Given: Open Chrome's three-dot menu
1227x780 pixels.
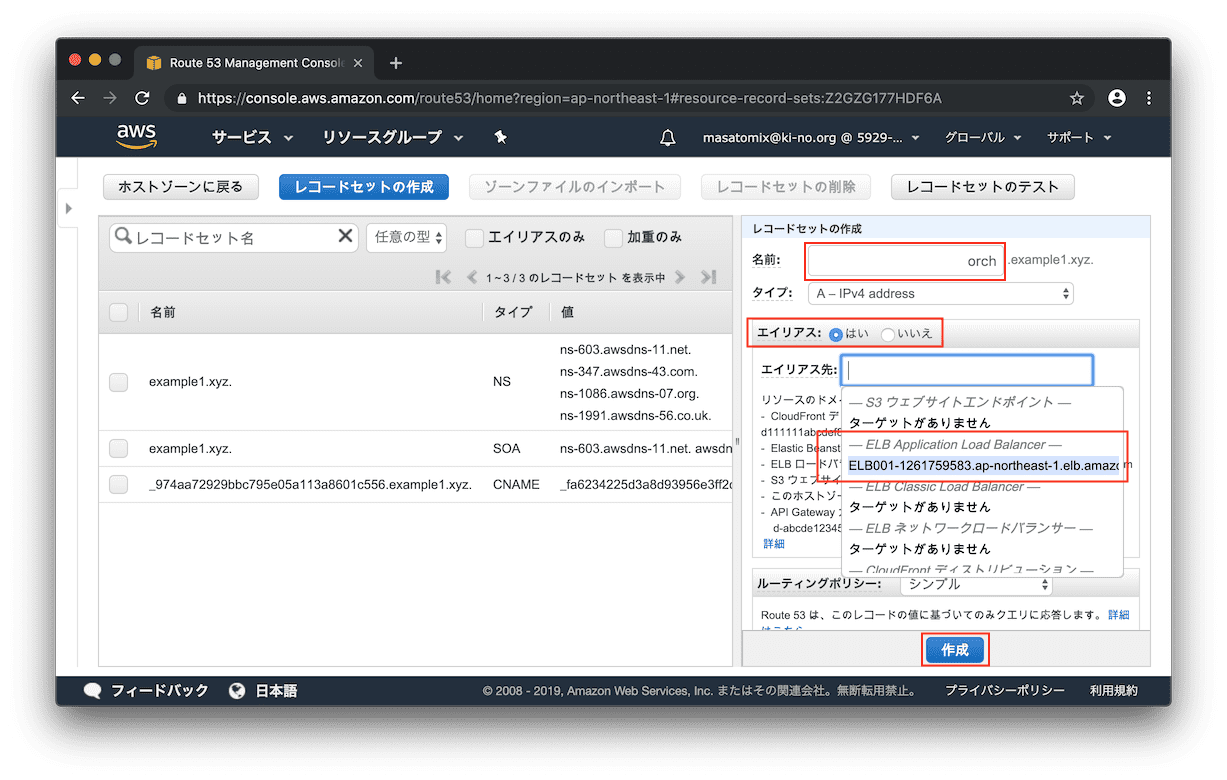Looking at the screenshot, I should (1148, 98).
